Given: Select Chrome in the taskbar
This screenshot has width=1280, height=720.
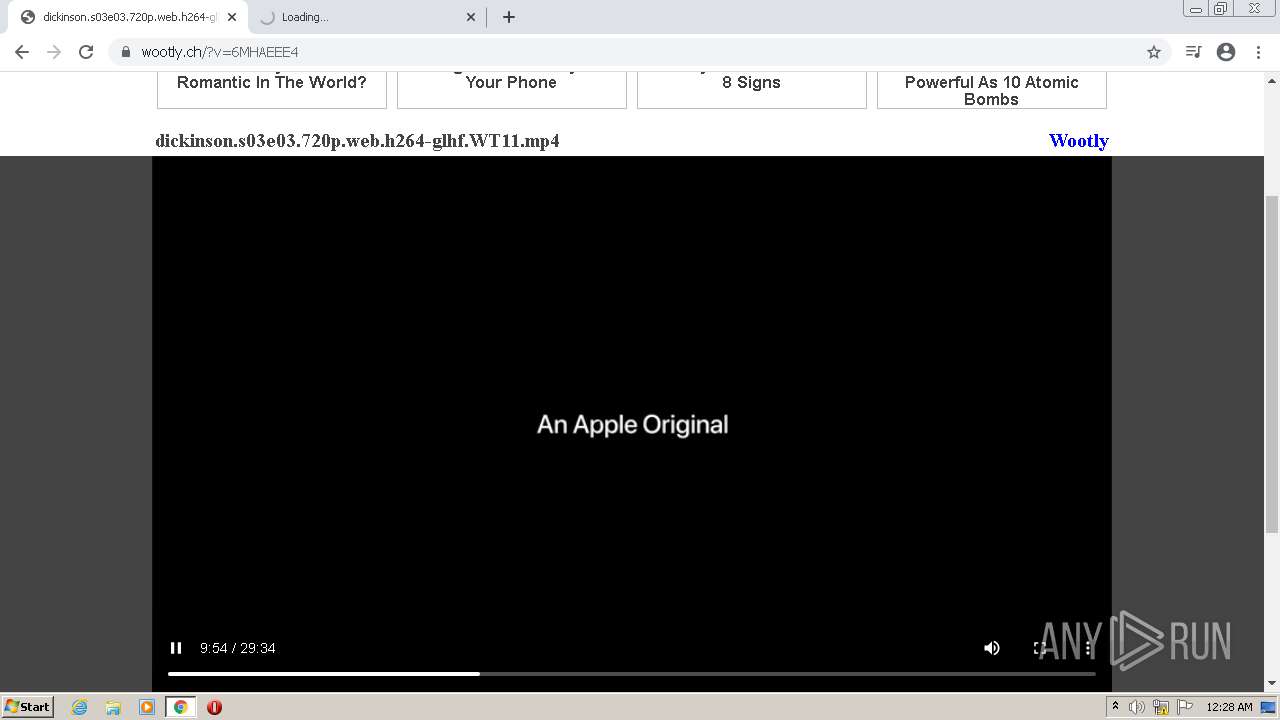Looking at the screenshot, I should coord(180,707).
